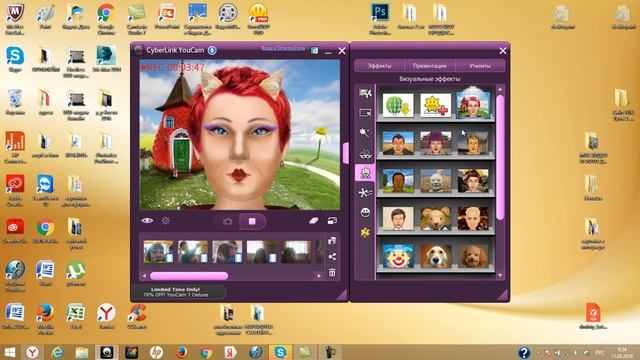Select the magic wand particles category
The height and width of the screenshot is (360, 640).
coord(364,133)
